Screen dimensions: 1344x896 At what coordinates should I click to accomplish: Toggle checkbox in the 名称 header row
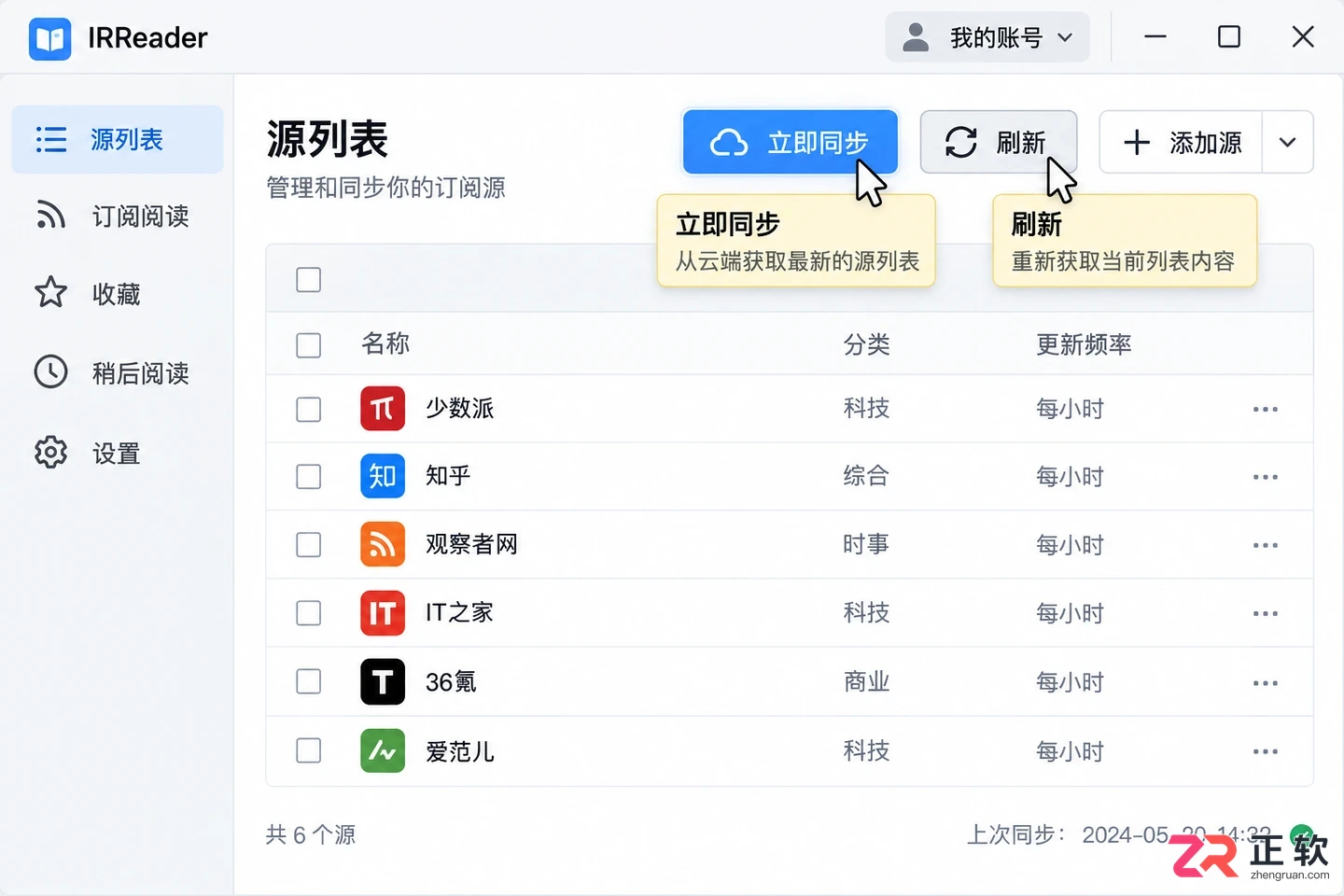[308, 345]
